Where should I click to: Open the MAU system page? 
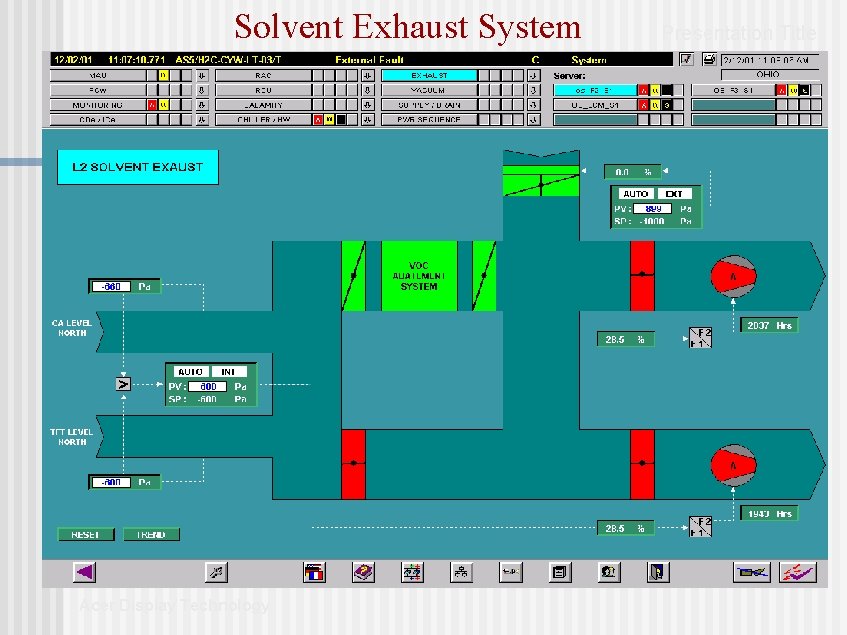pyautogui.click(x=98, y=76)
